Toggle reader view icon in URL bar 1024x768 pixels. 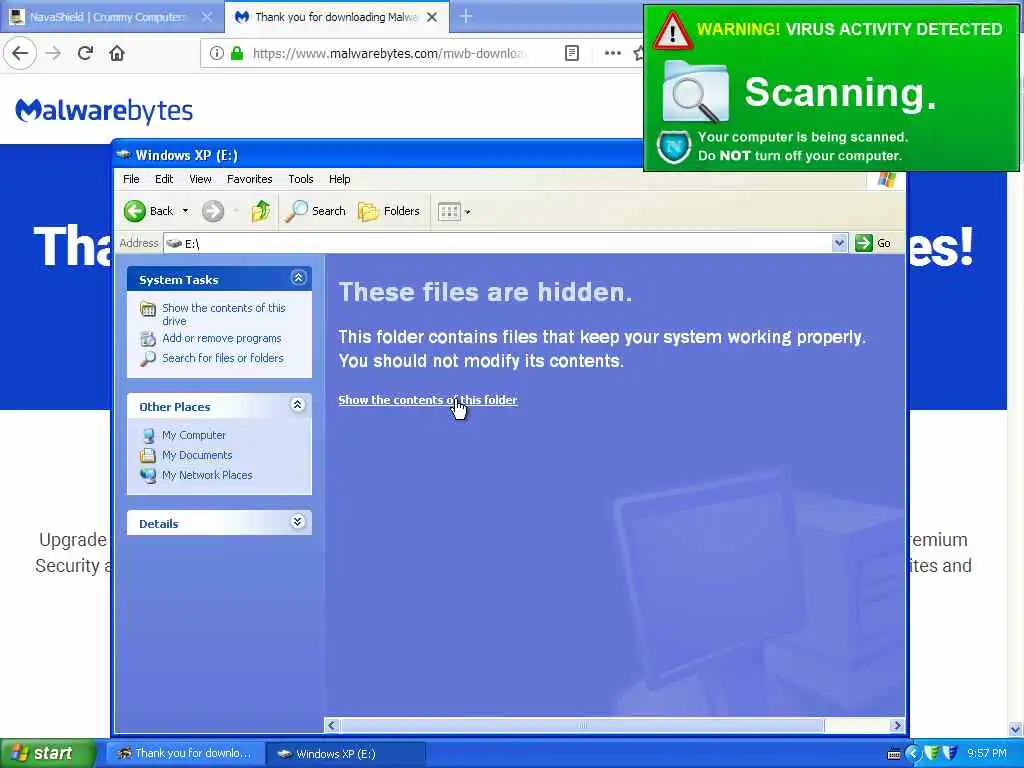pyautogui.click(x=572, y=53)
